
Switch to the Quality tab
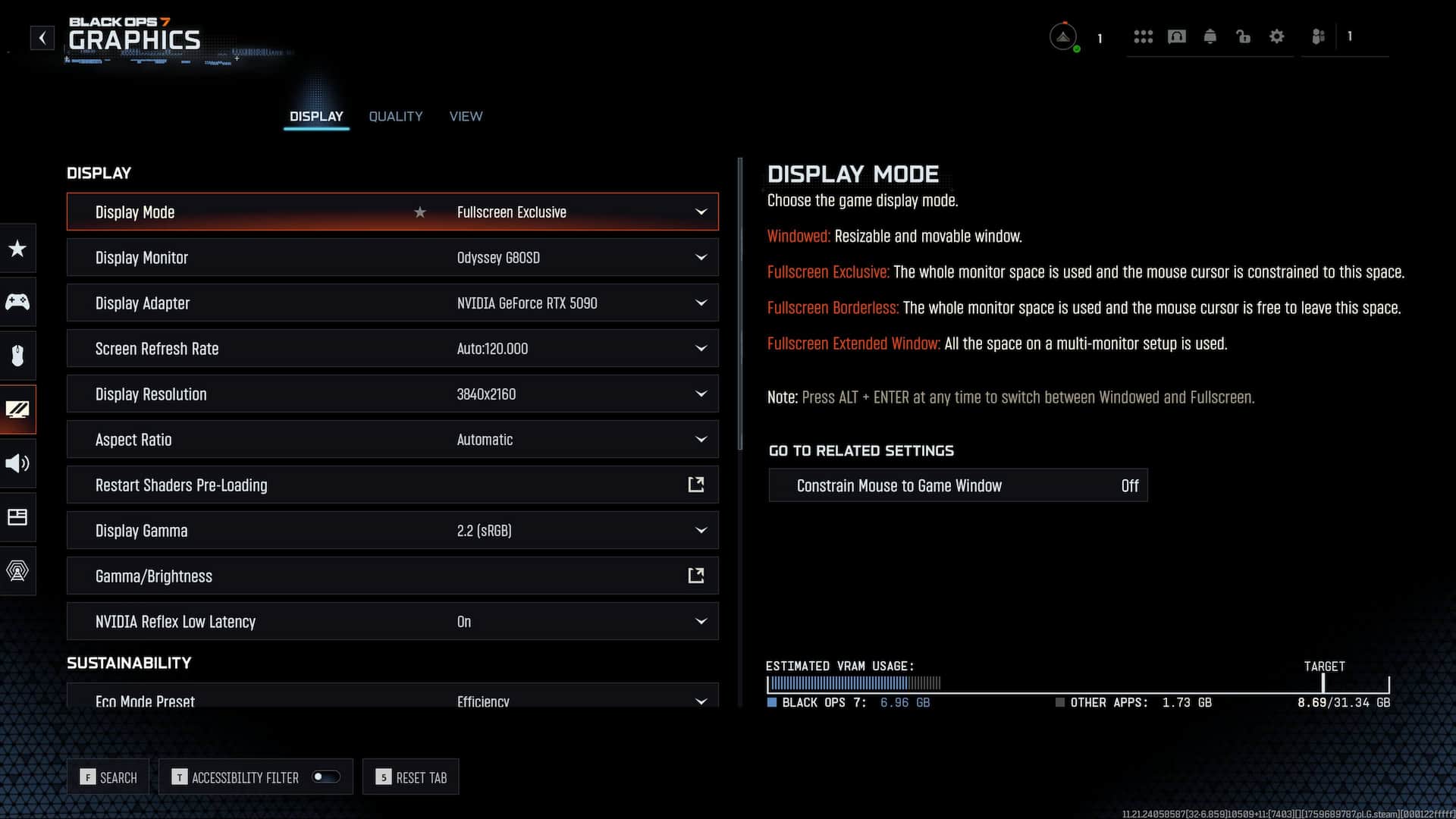(395, 116)
